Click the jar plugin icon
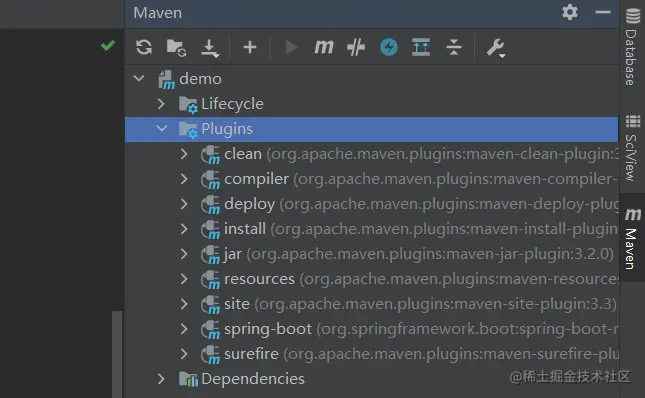 click(210, 255)
